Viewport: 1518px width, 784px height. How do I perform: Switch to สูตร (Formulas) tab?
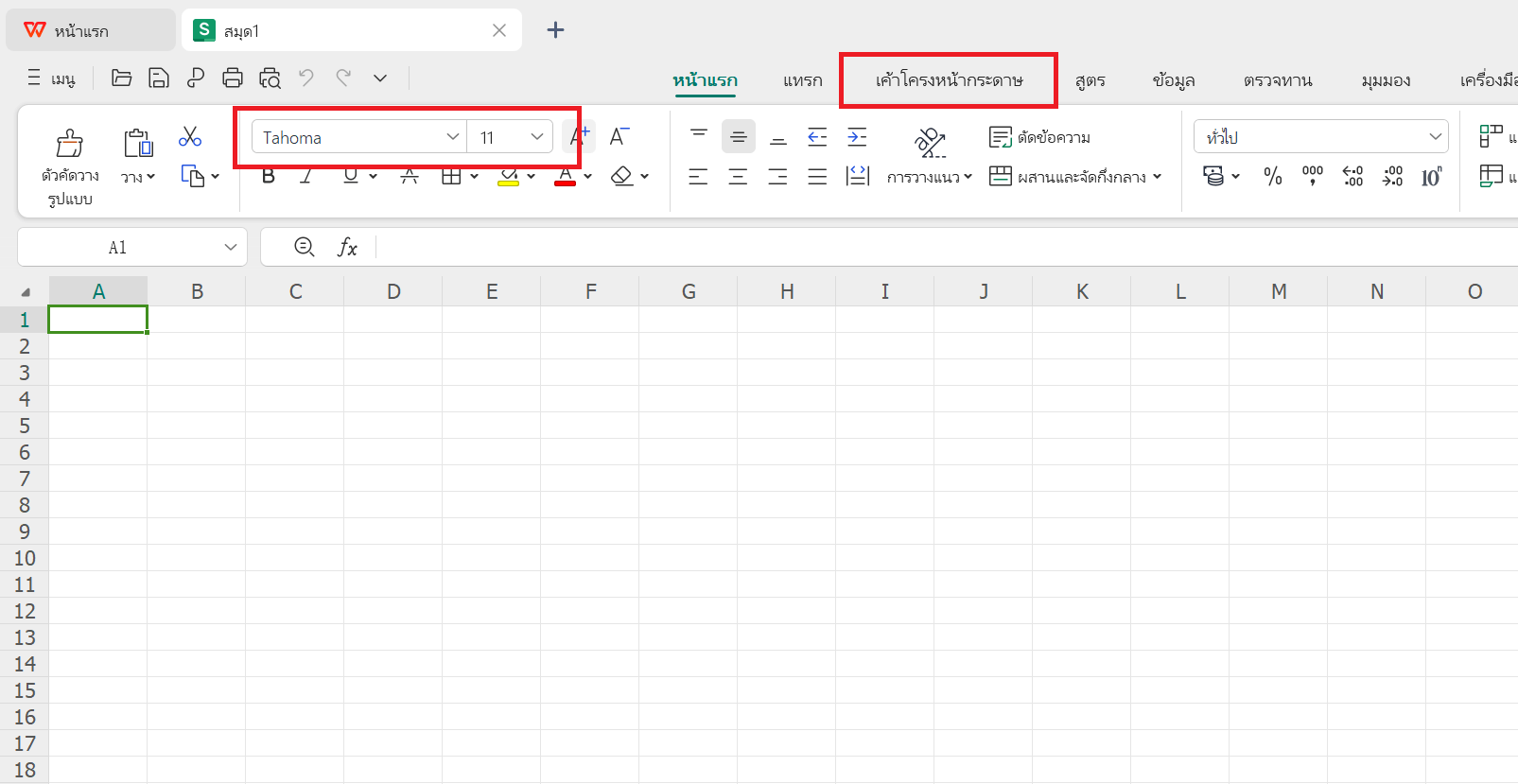point(1091,80)
